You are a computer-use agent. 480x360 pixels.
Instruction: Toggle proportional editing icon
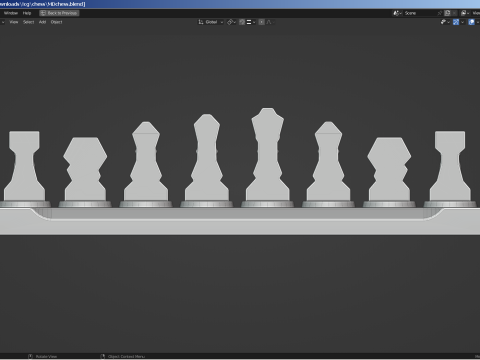[262, 22]
